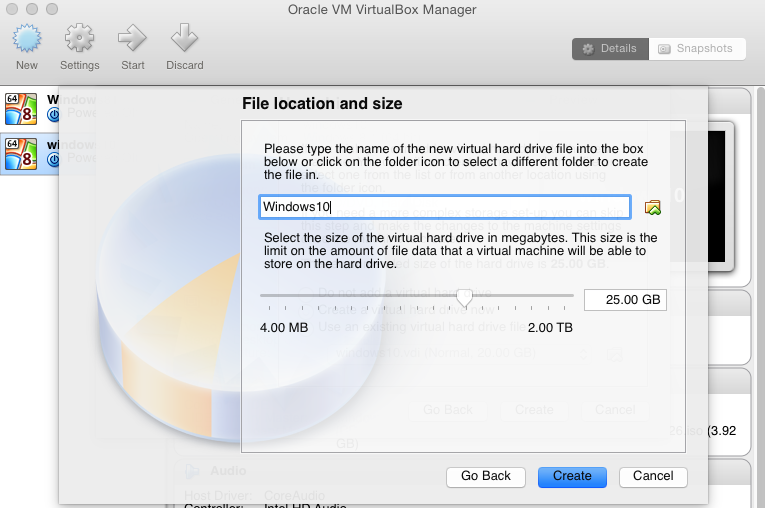Click in the Windows10 file name field
Image resolution: width=765 pixels, height=508 pixels.
tap(444, 207)
